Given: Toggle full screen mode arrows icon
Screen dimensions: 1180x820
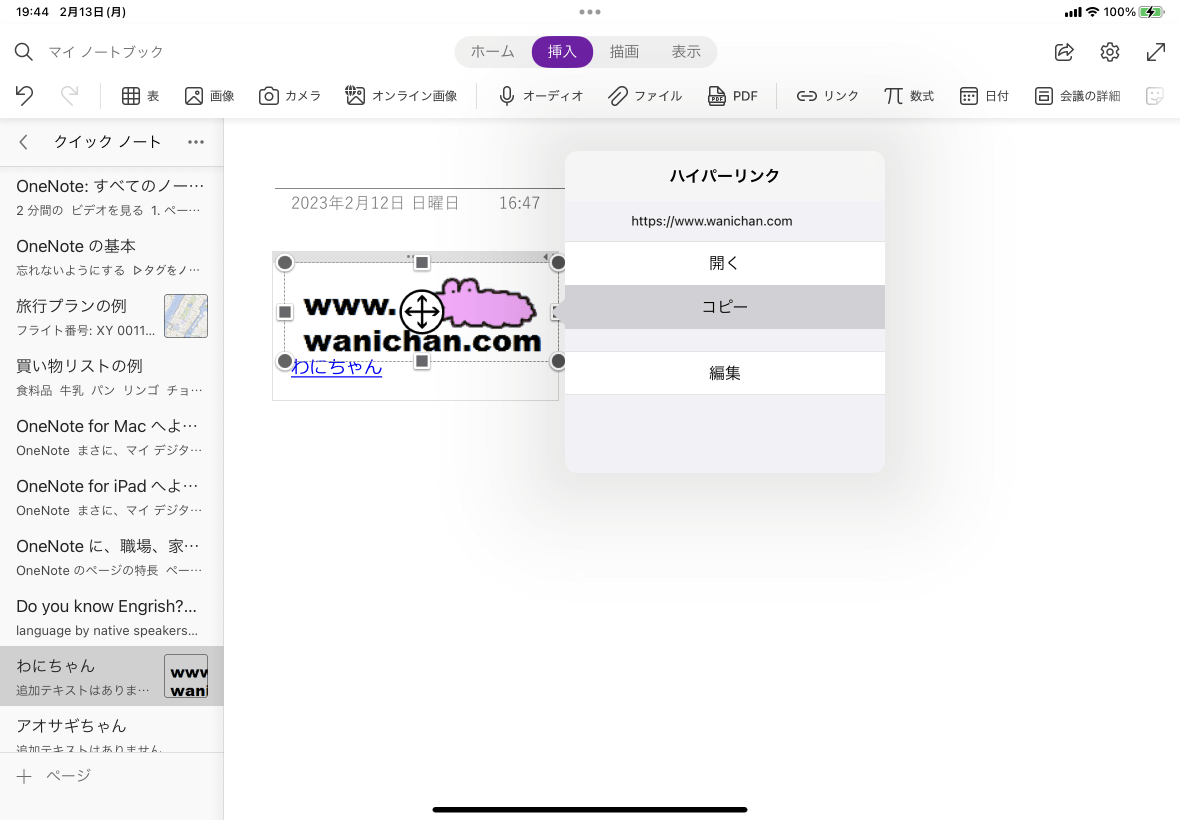Looking at the screenshot, I should click(x=1155, y=52).
